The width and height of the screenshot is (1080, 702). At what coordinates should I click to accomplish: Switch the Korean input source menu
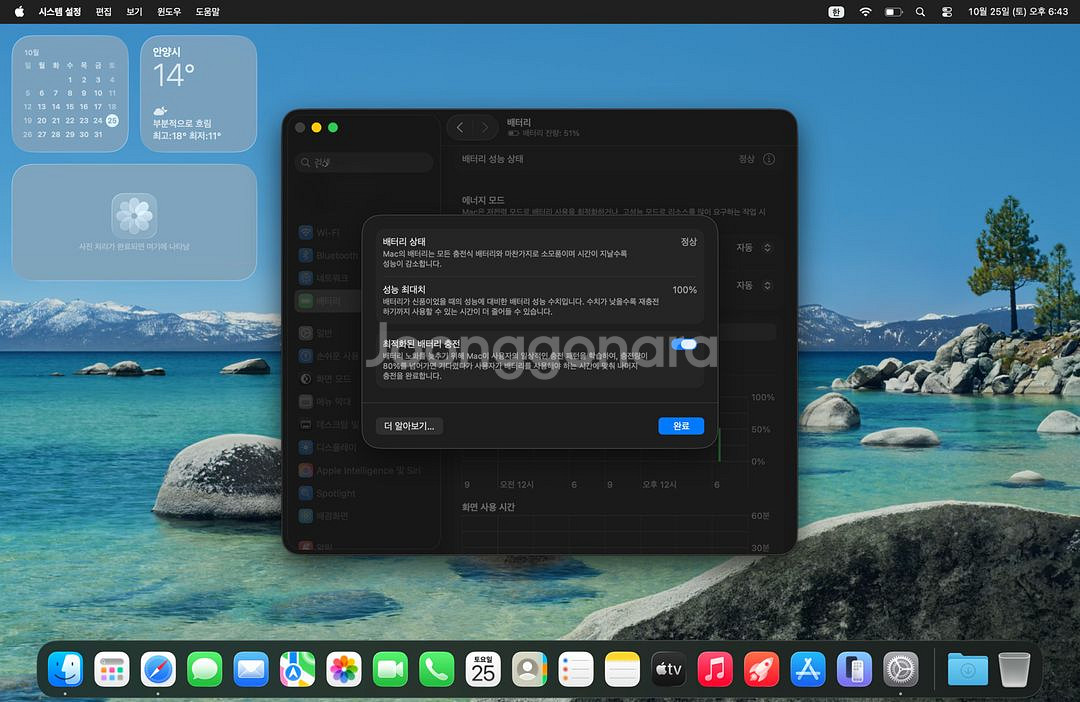(836, 12)
